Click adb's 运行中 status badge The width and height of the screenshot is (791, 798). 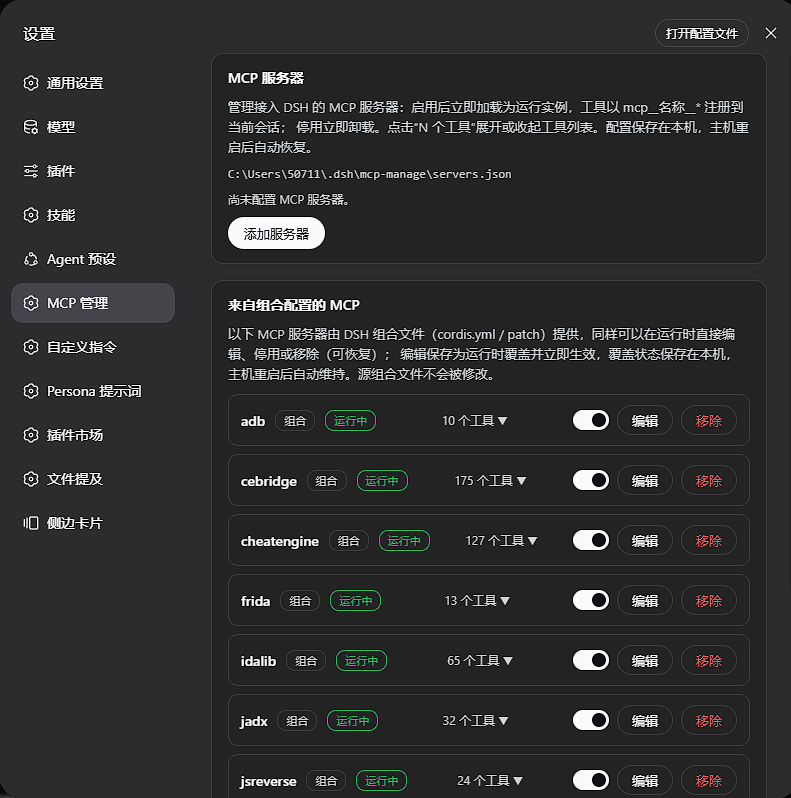350,421
